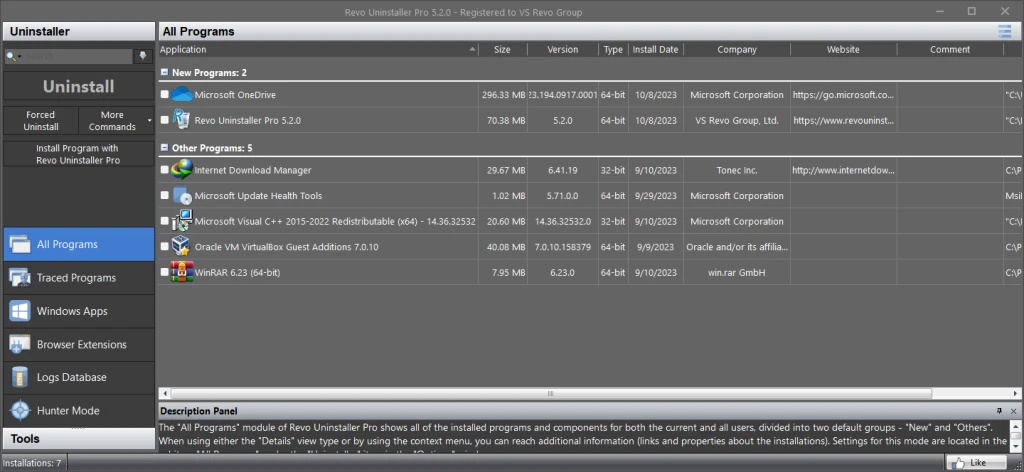The width and height of the screenshot is (1024, 472).
Task: Check the Revo Uninstaller Pro 5.2.0 checkbox
Action: [x=165, y=120]
